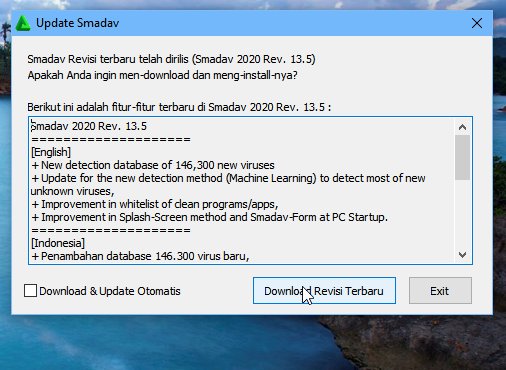Click line "Improvement in whitelist of clean programs/apps"
Screen dimensions: 506x370
point(155,204)
